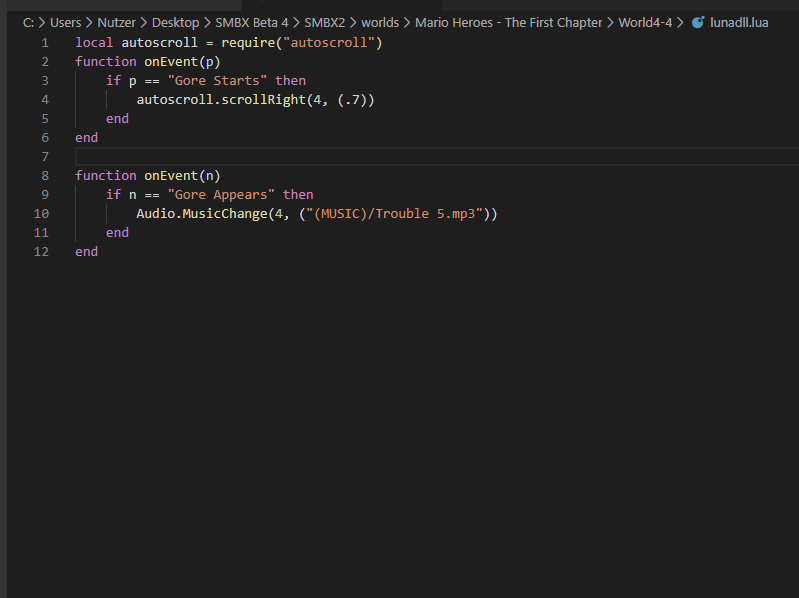Image resolution: width=799 pixels, height=598 pixels.
Task: Expand chevron after Nutzer in breadcrumb
Action: (x=143, y=22)
